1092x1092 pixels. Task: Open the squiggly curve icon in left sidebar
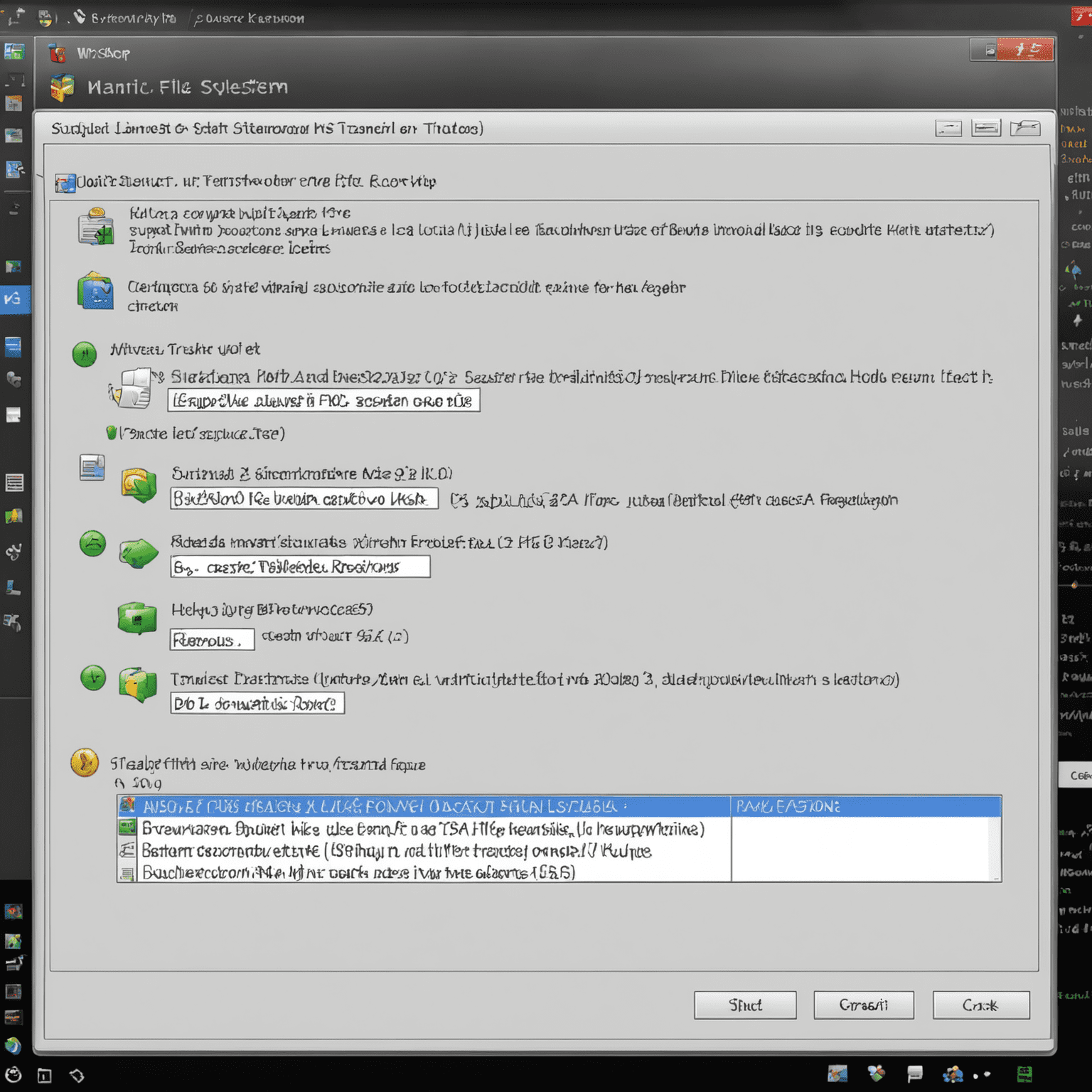[14, 552]
